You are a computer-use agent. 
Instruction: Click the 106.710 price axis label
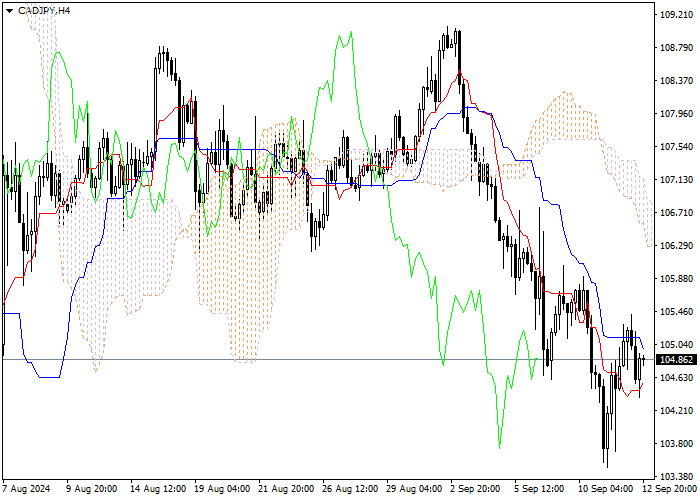(676, 212)
